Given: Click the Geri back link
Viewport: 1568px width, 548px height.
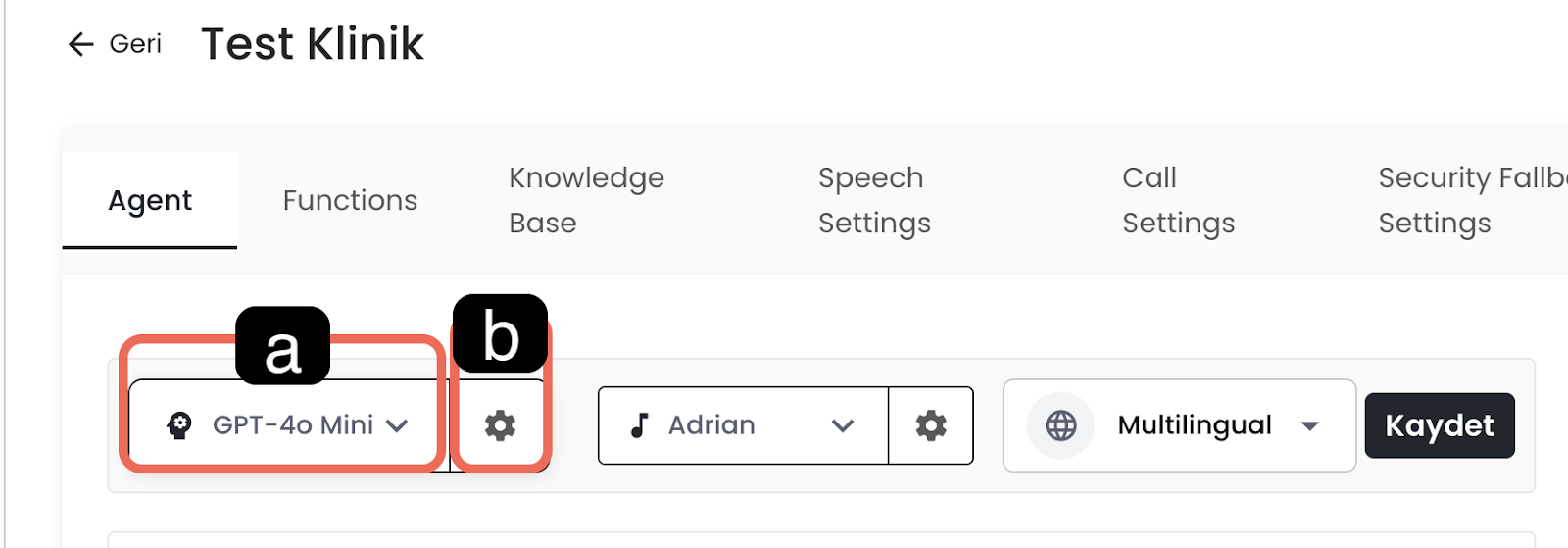Looking at the screenshot, I should coord(135,44).
